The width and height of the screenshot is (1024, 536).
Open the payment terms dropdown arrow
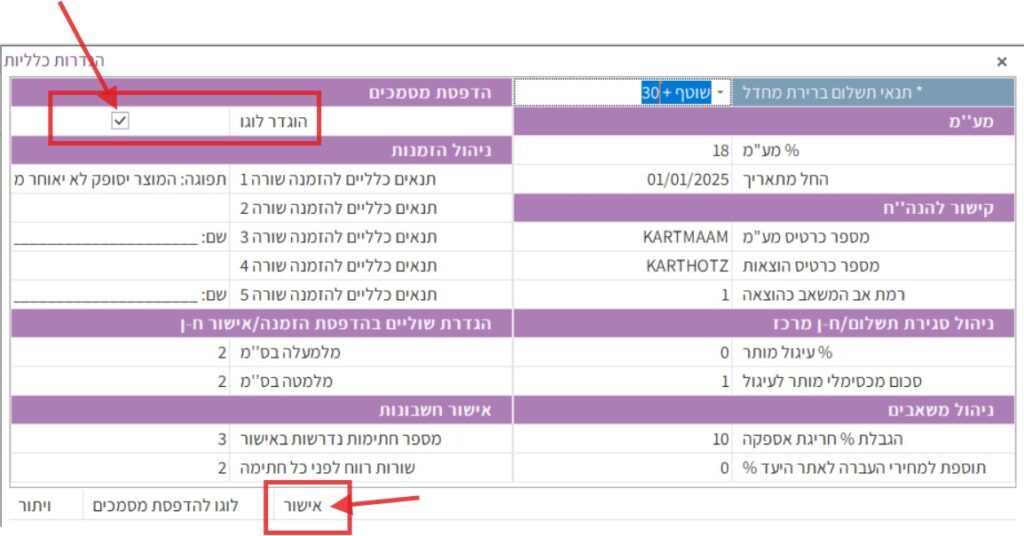[719, 92]
